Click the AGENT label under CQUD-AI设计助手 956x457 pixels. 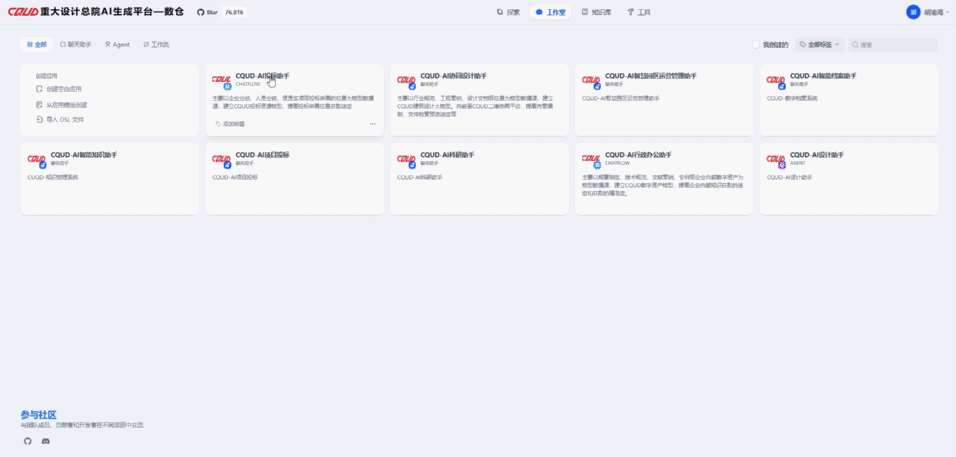click(797, 163)
